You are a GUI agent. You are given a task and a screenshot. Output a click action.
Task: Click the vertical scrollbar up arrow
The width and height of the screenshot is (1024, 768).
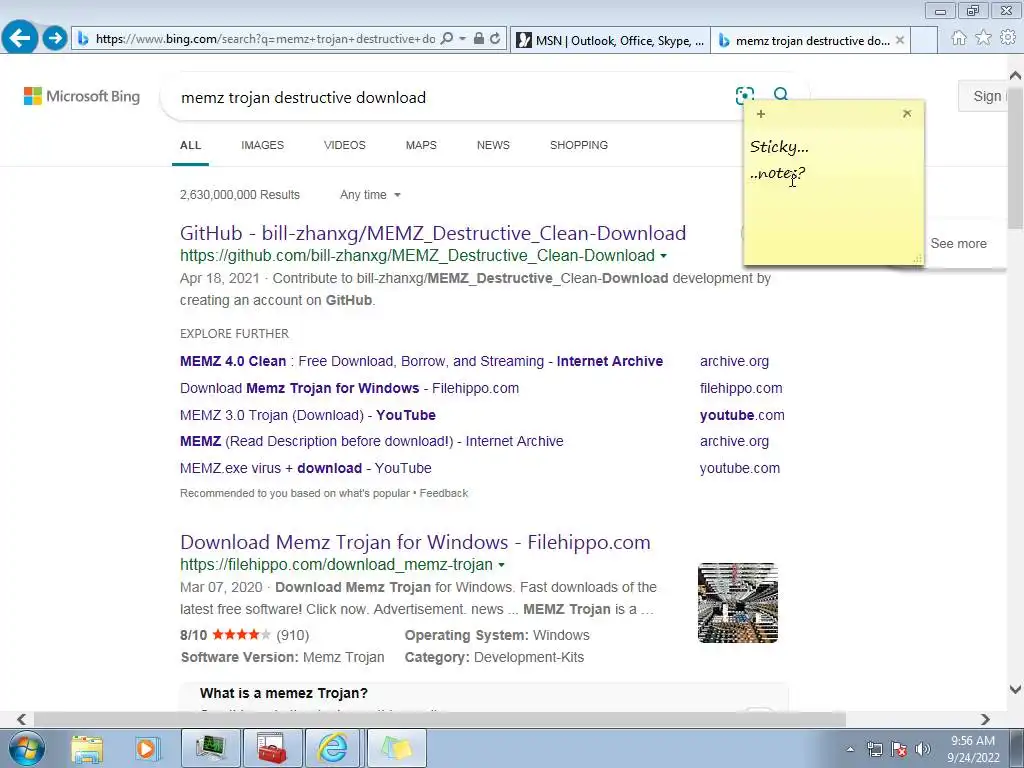(1015, 75)
